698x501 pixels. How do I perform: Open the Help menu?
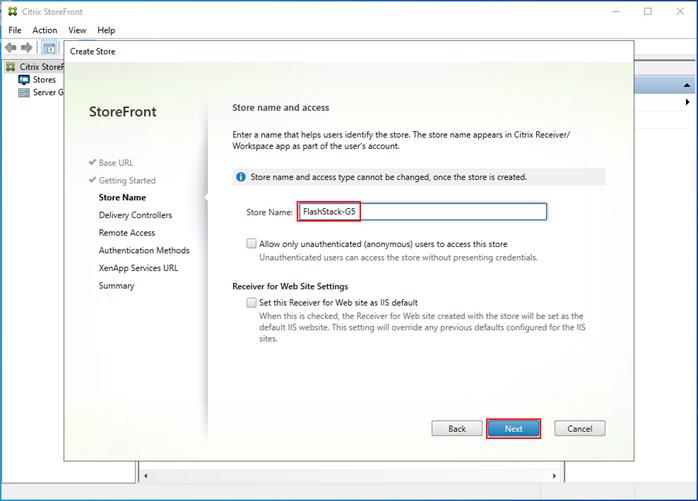pyautogui.click(x=106, y=30)
